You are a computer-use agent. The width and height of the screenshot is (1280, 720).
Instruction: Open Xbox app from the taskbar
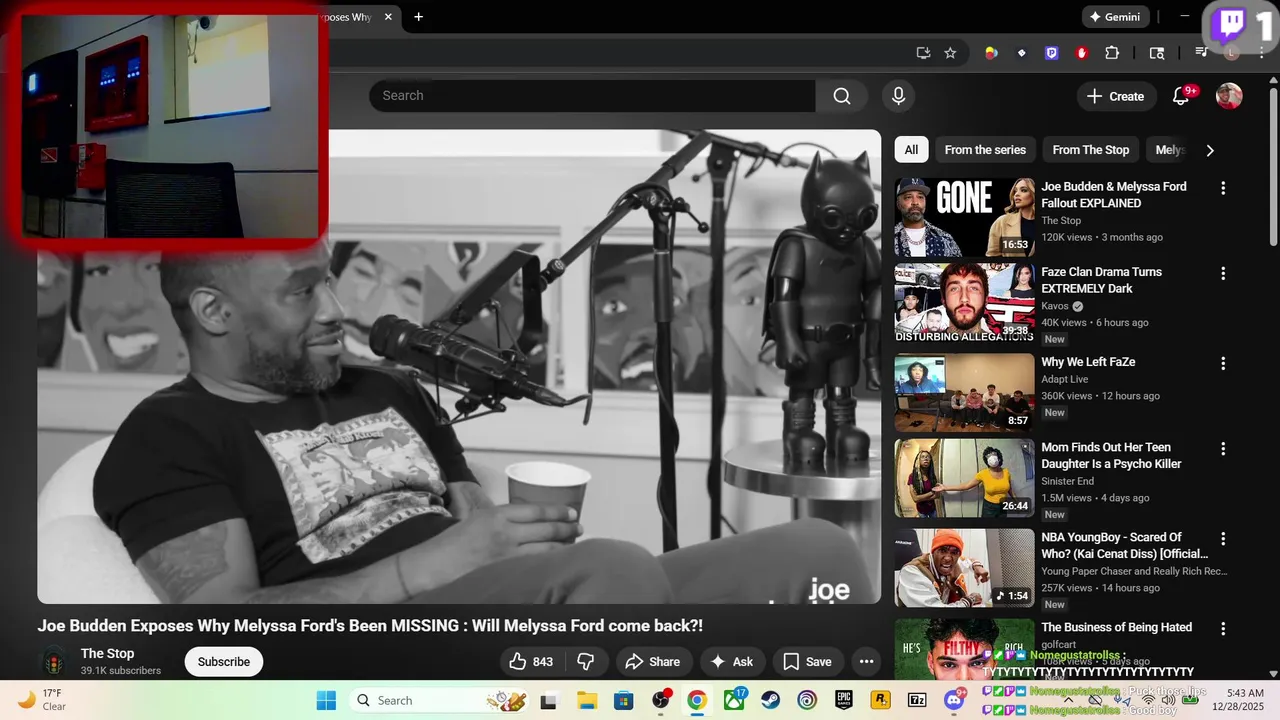(734, 700)
